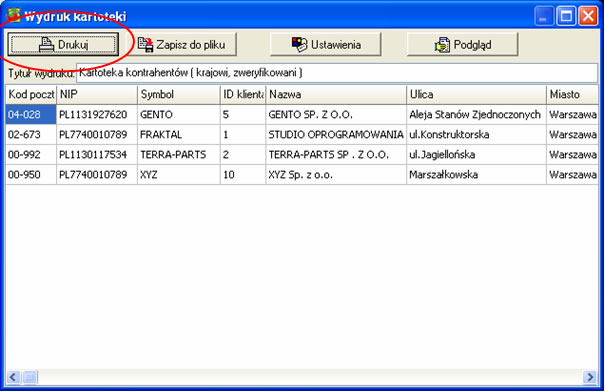Select the name STUDIO OPROGRAMOWANIA
This screenshot has width=605, height=392.
336,135
